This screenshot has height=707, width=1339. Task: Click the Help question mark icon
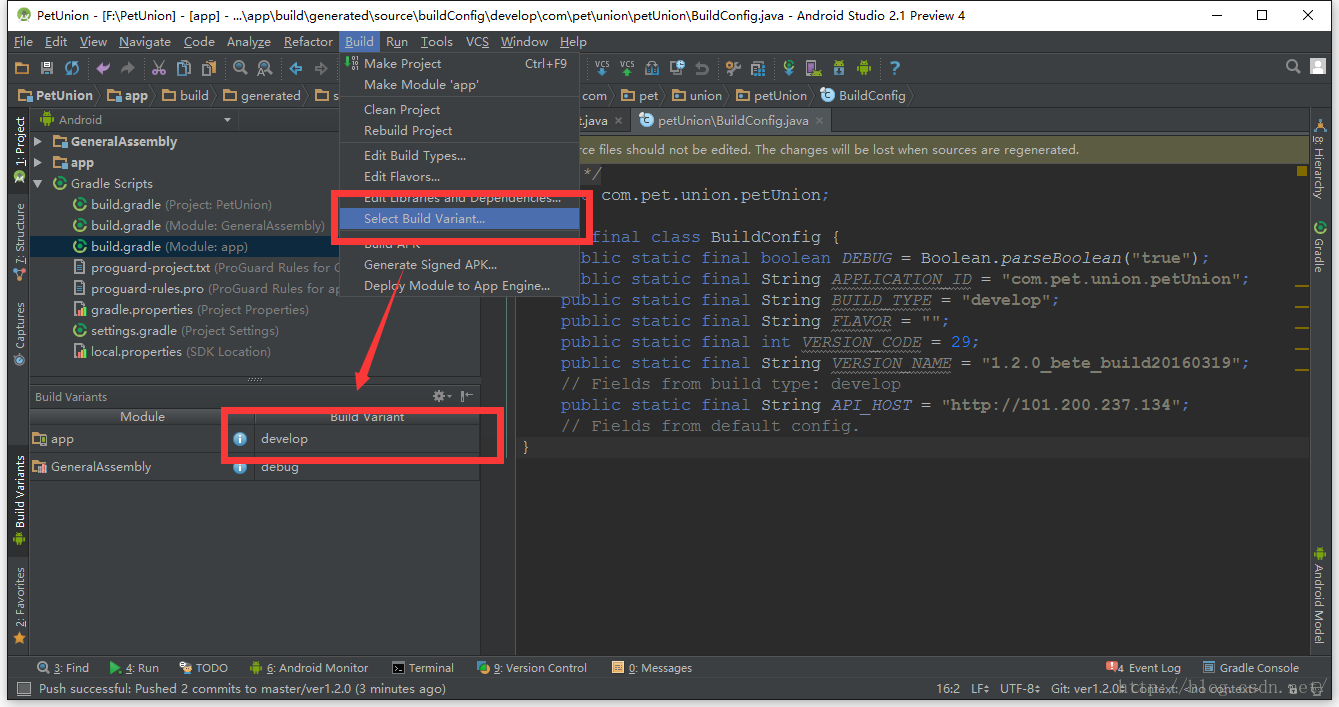click(895, 68)
